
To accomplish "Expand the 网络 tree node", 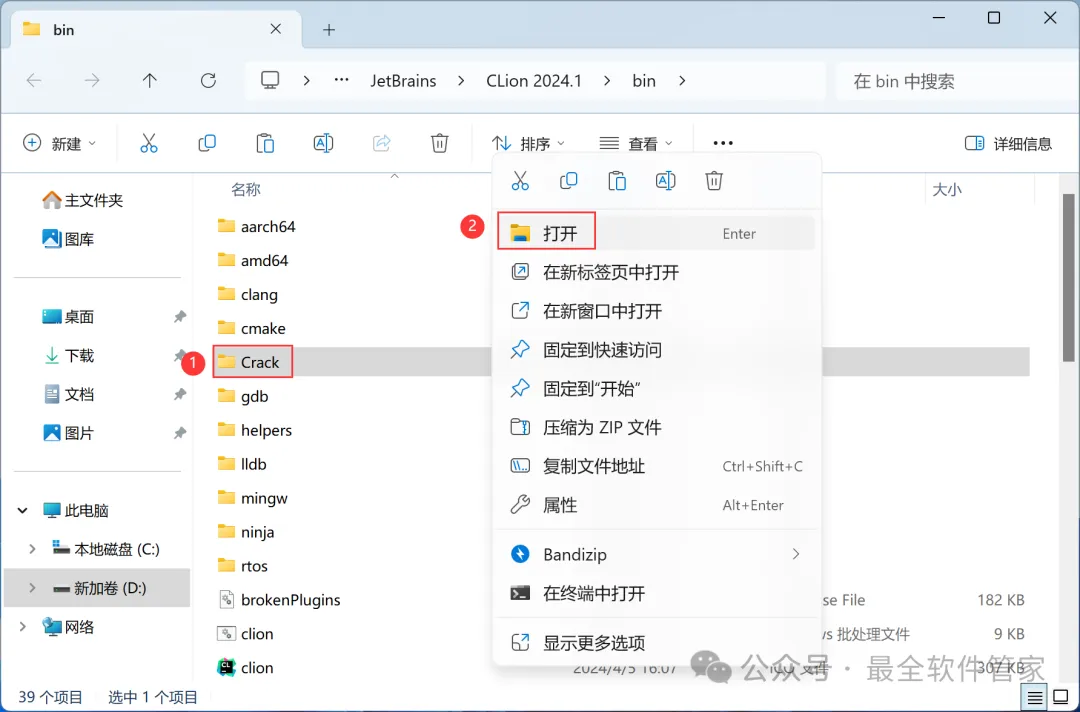I will coord(23,627).
